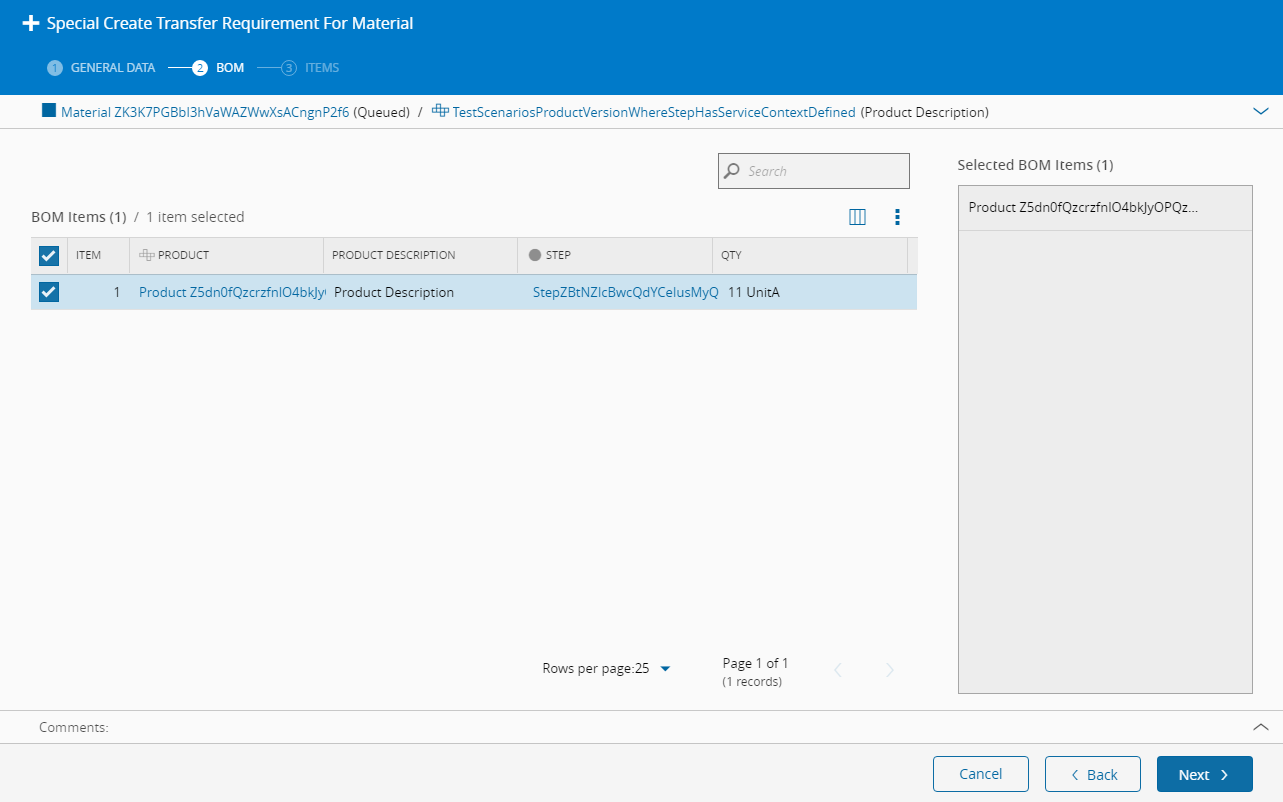Screen dimensions: 1283x802
Task: Open the Rows per page dropdown
Action: point(665,669)
